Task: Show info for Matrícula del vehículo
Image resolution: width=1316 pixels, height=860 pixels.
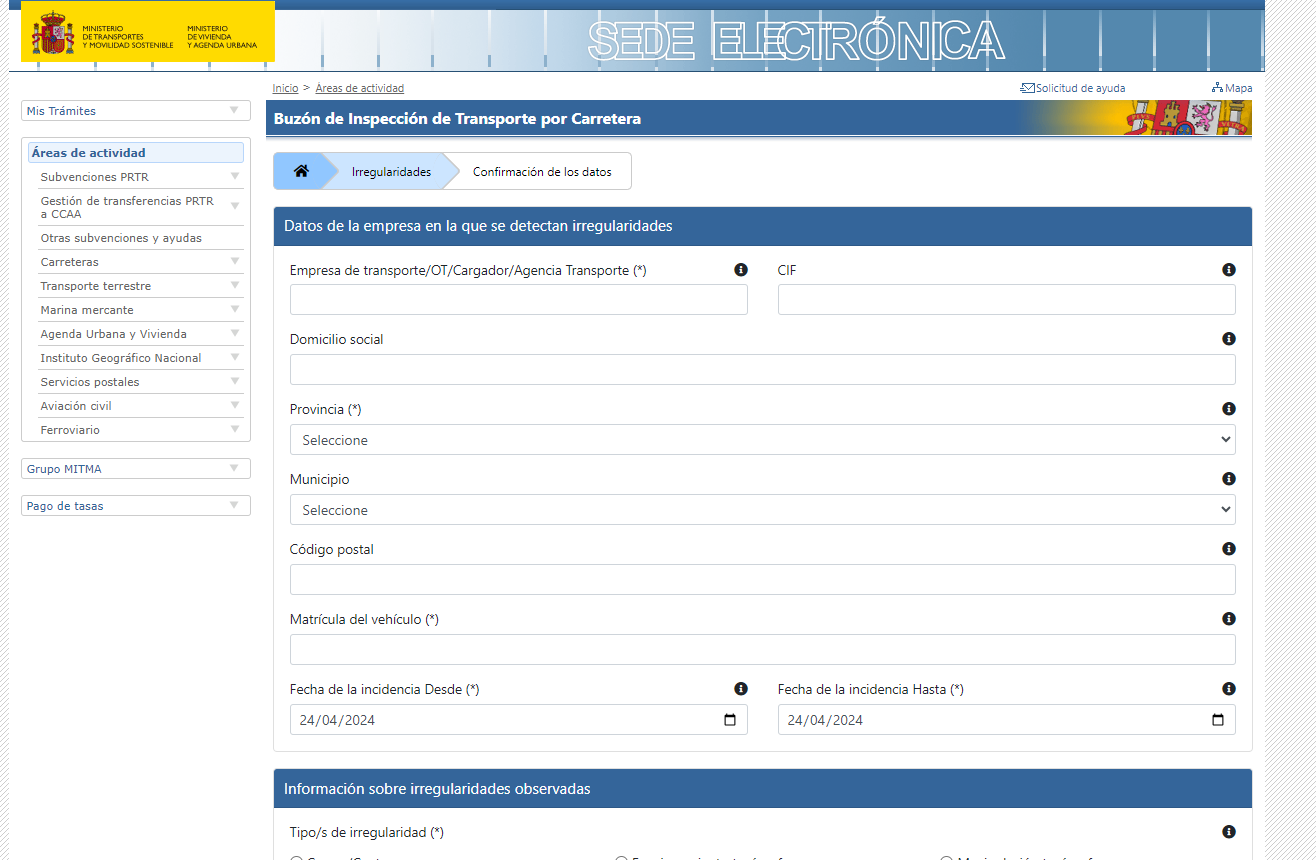Action: point(1228,619)
